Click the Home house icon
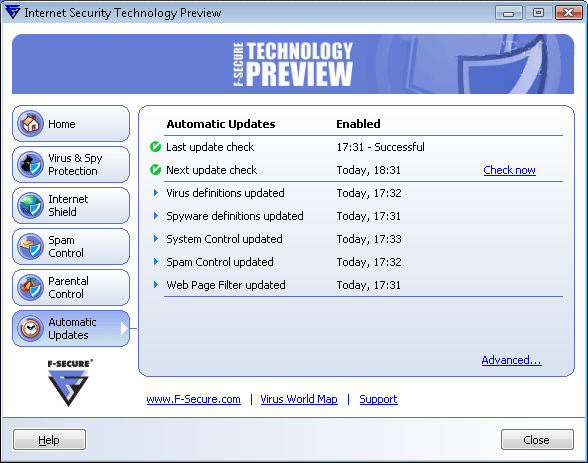 click(x=30, y=123)
